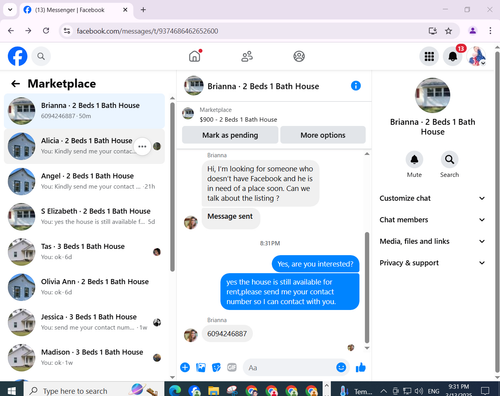Image resolution: width=500 pixels, height=396 pixels.
Task: Click the Windows taskbar search box
Action: pyautogui.click(x=93, y=390)
